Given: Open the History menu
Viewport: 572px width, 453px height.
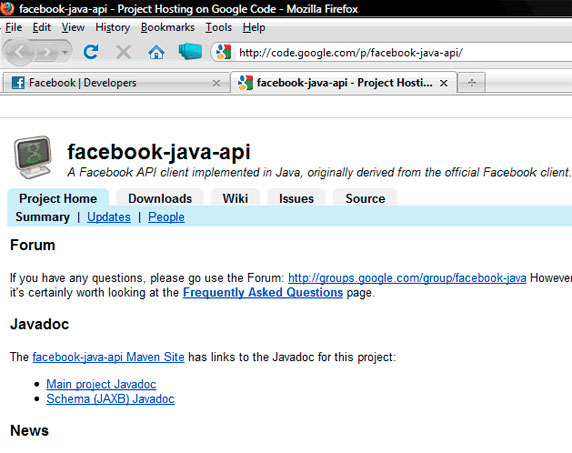Looking at the screenshot, I should click(x=112, y=27).
